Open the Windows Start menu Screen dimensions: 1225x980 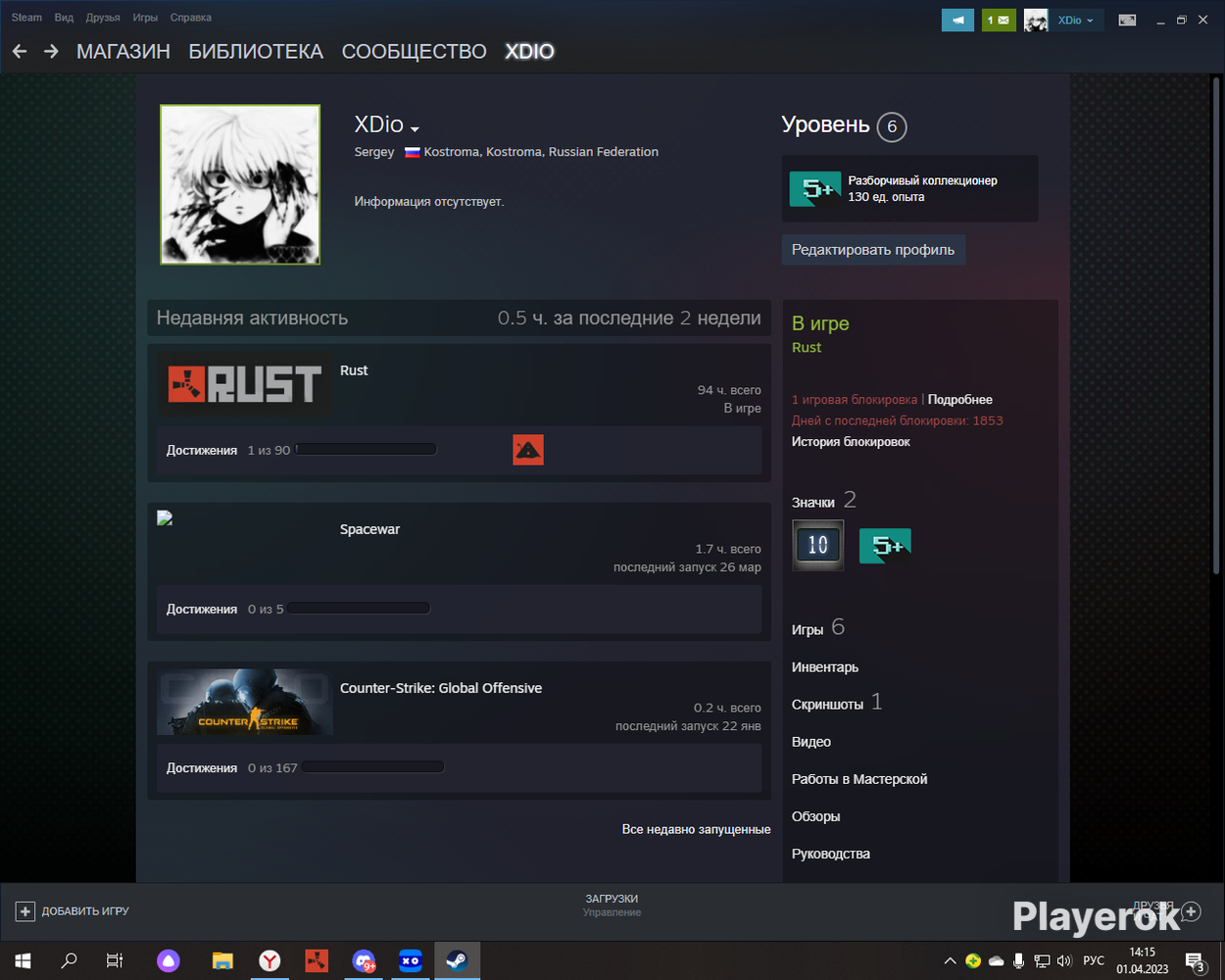[x=23, y=960]
